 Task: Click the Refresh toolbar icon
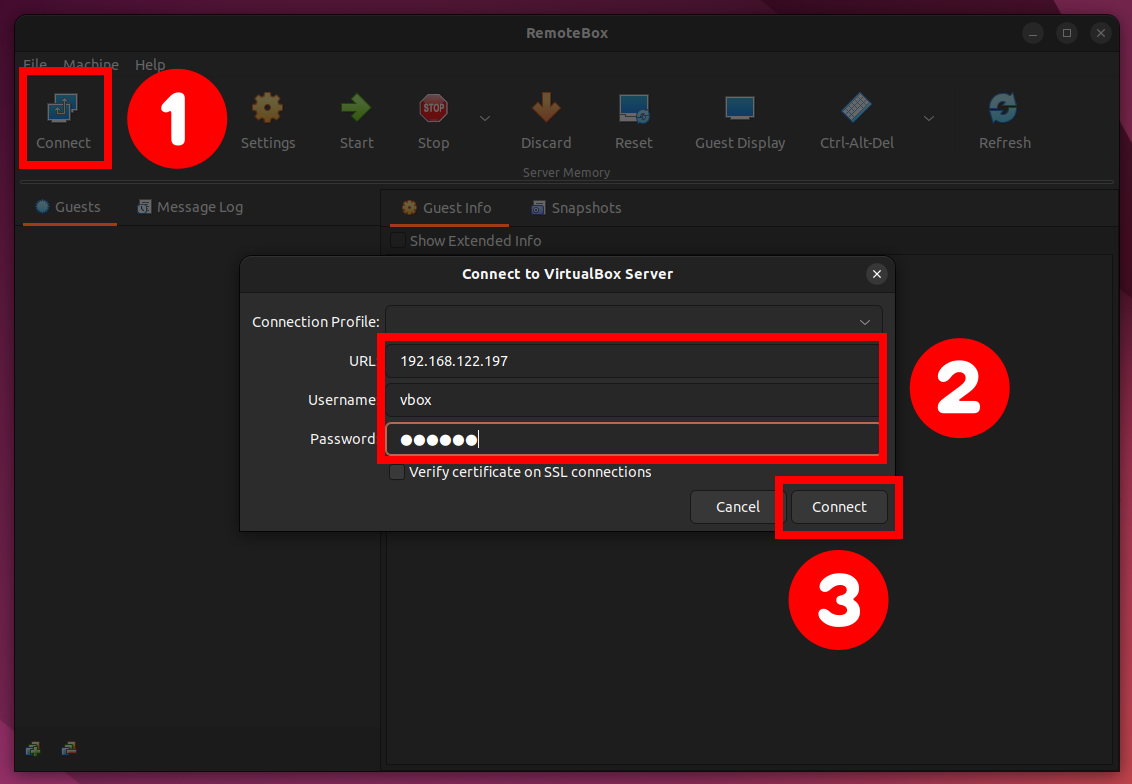tap(1003, 108)
